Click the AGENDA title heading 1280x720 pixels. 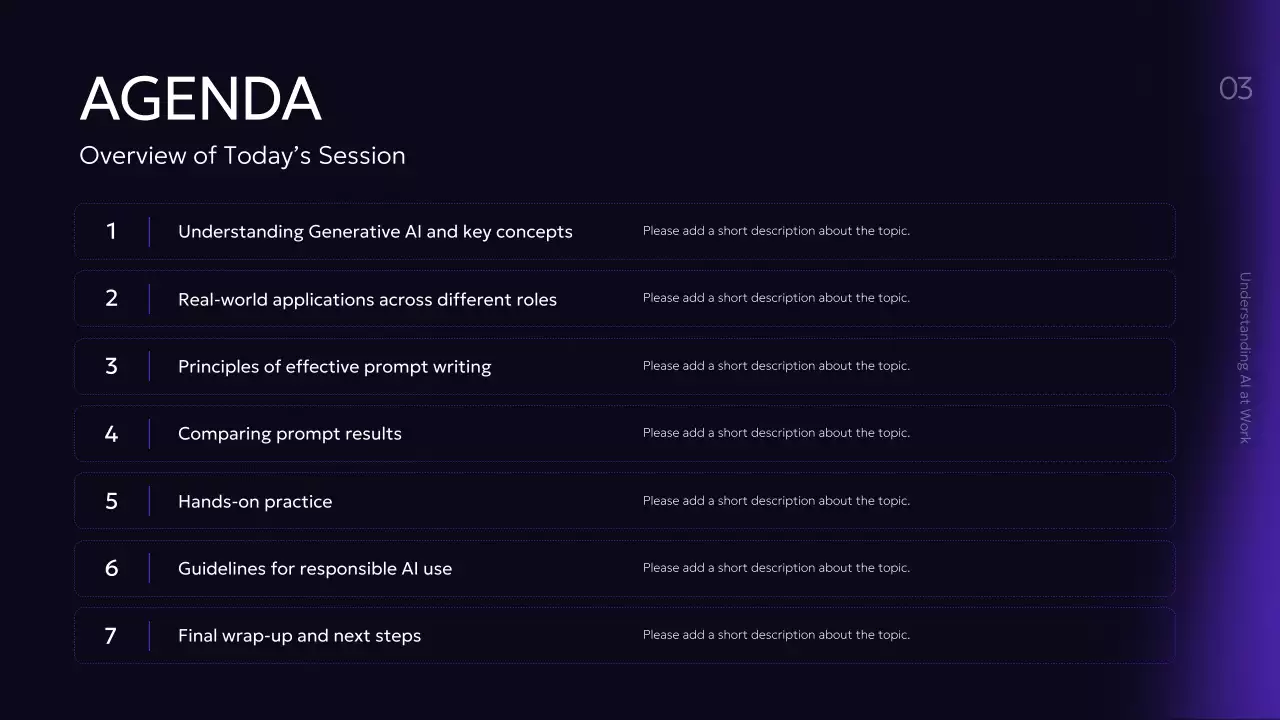coord(200,99)
